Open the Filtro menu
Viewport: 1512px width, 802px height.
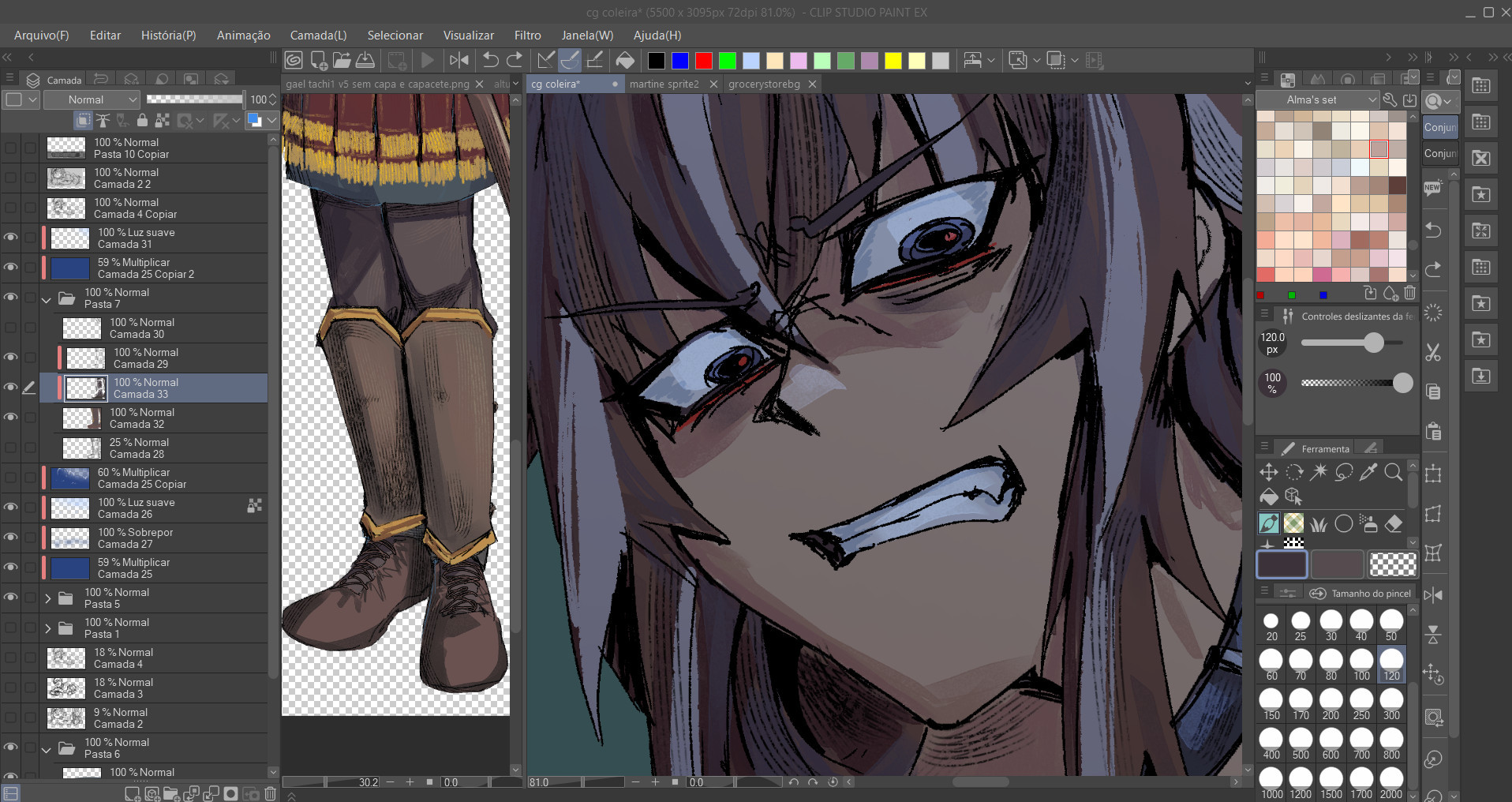pos(527,36)
